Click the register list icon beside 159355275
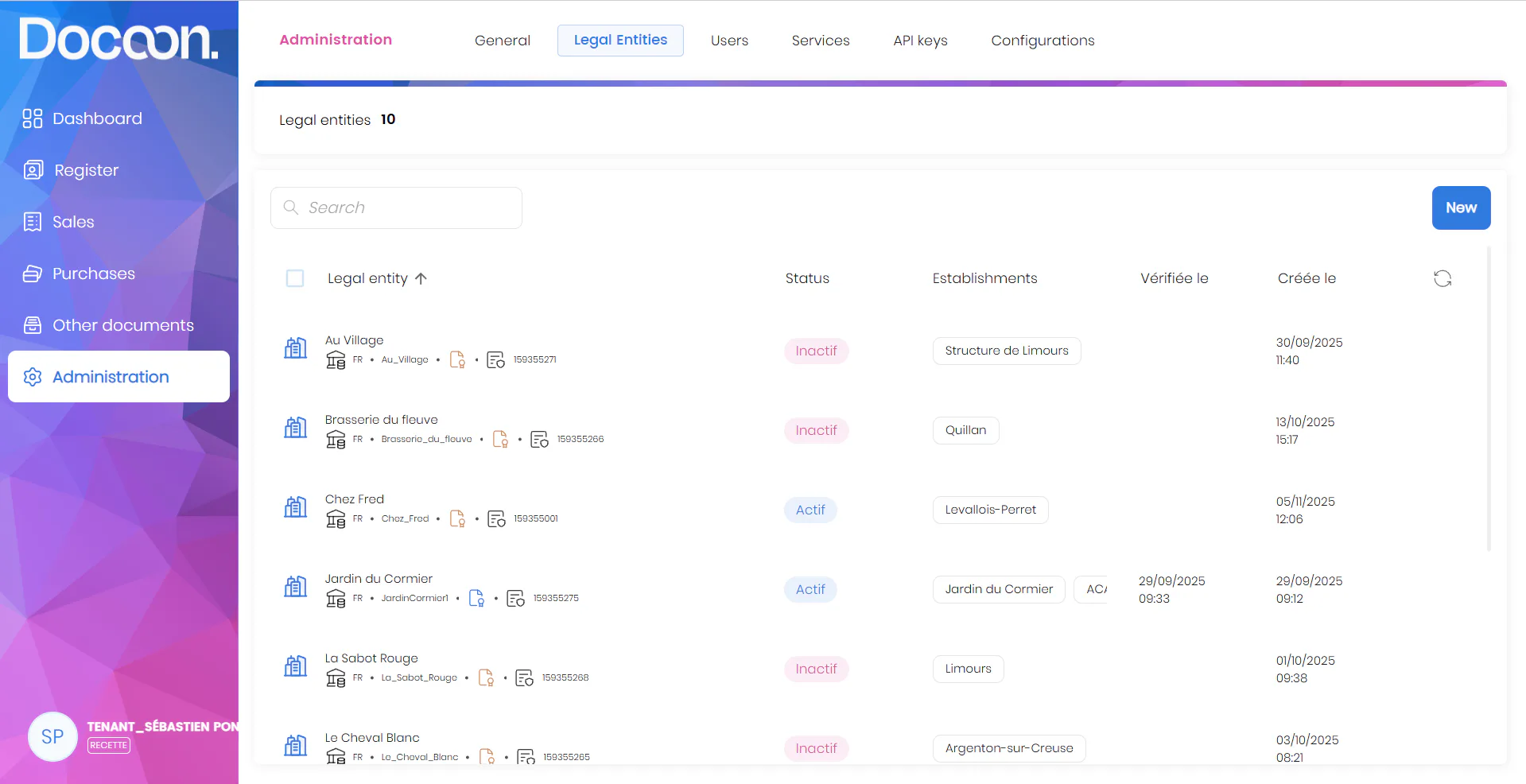Screen dimensions: 1526x784 (x=515, y=599)
